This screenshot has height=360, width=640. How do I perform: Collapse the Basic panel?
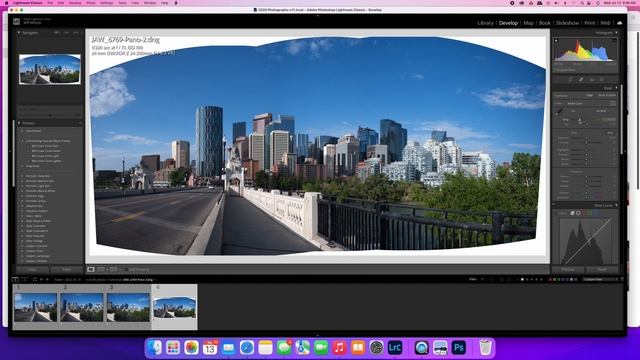(x=616, y=88)
